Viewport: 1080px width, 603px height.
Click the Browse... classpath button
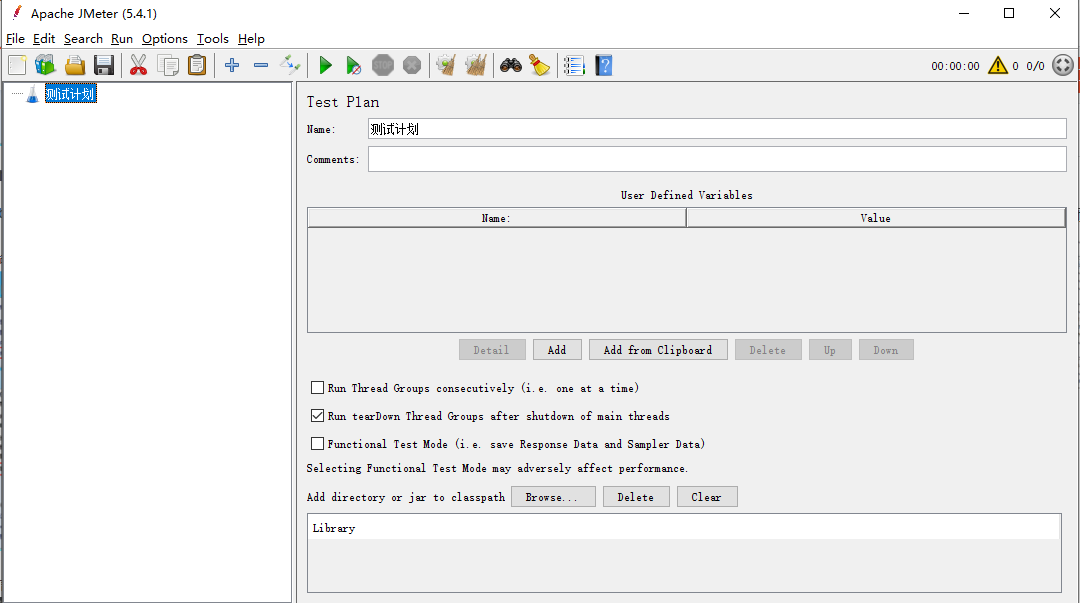pyautogui.click(x=553, y=497)
